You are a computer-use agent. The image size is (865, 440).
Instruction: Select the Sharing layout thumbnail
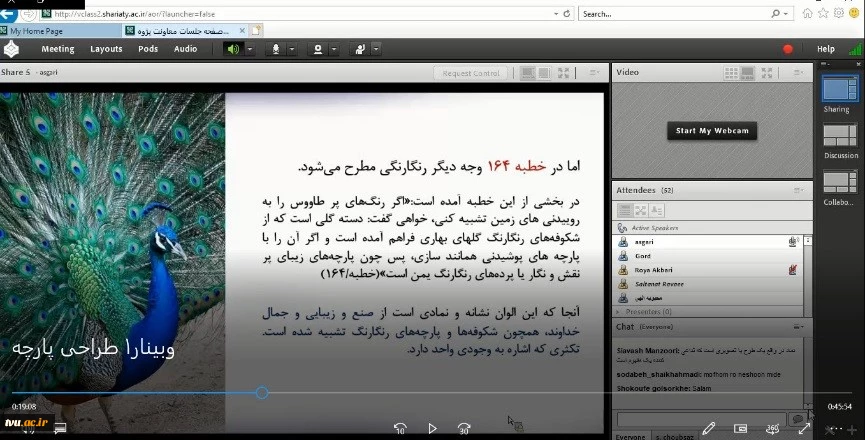836,92
